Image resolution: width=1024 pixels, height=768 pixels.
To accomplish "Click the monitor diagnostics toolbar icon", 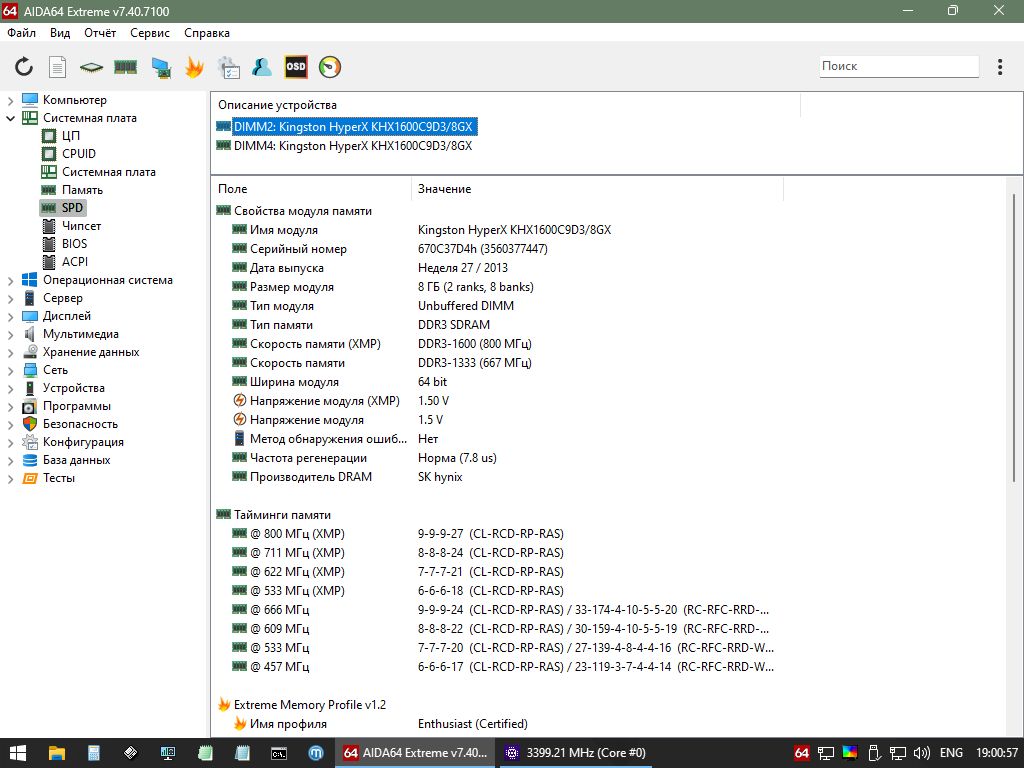I will (161, 67).
